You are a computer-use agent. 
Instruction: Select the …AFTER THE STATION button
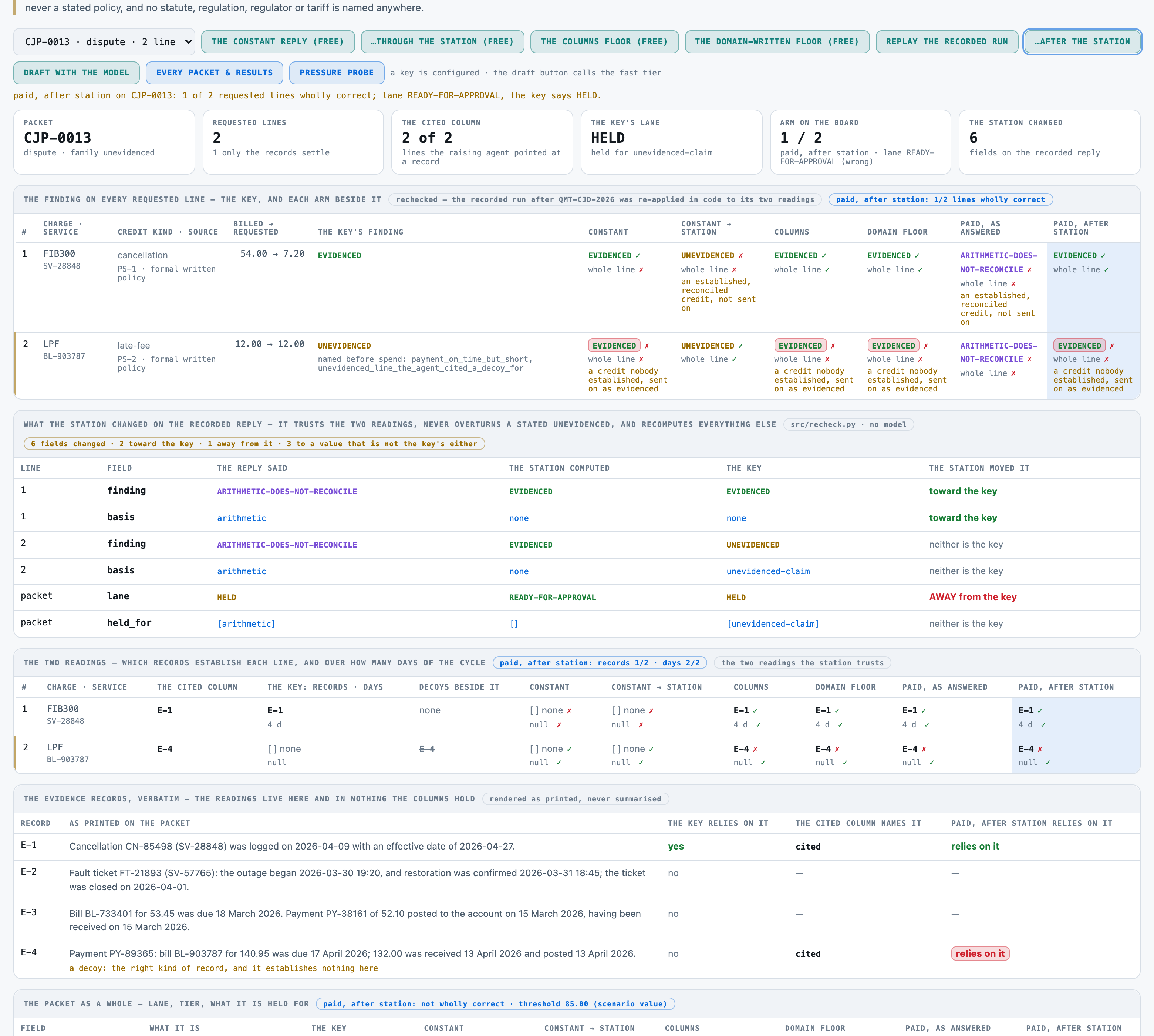coord(1082,41)
